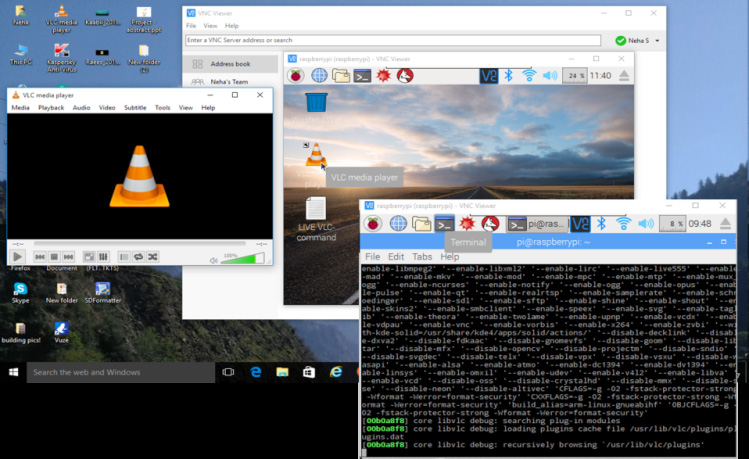This screenshot has width=749, height=459.
Task: Open terminal Edit menu
Action: tap(396, 257)
